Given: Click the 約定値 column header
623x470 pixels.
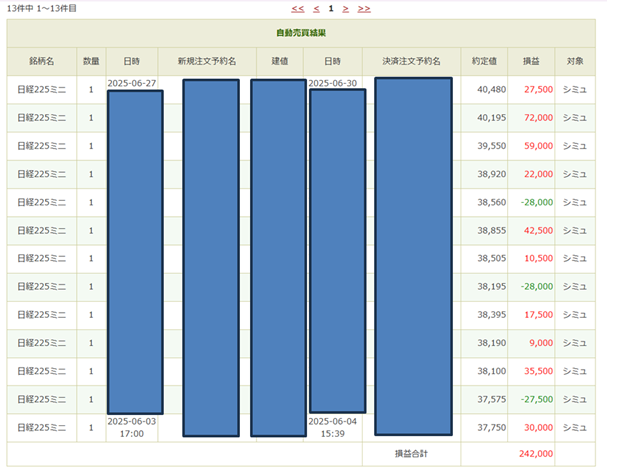Looking at the screenshot, I should pos(484,61).
